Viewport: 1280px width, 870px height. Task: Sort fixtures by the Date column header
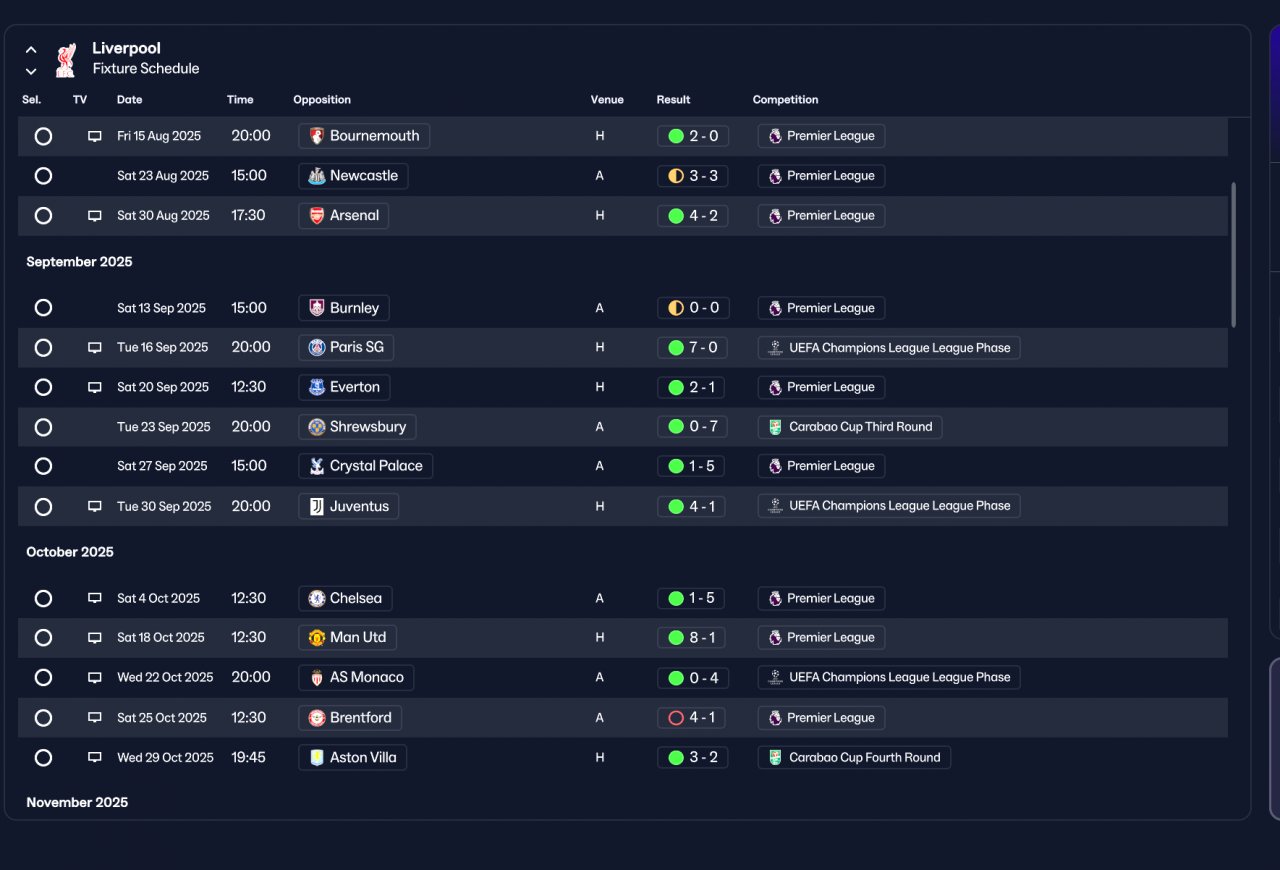click(x=129, y=100)
